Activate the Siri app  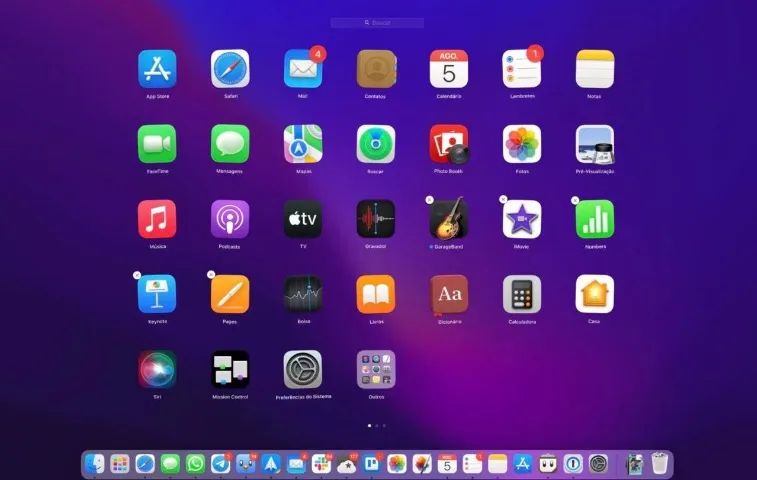157,369
